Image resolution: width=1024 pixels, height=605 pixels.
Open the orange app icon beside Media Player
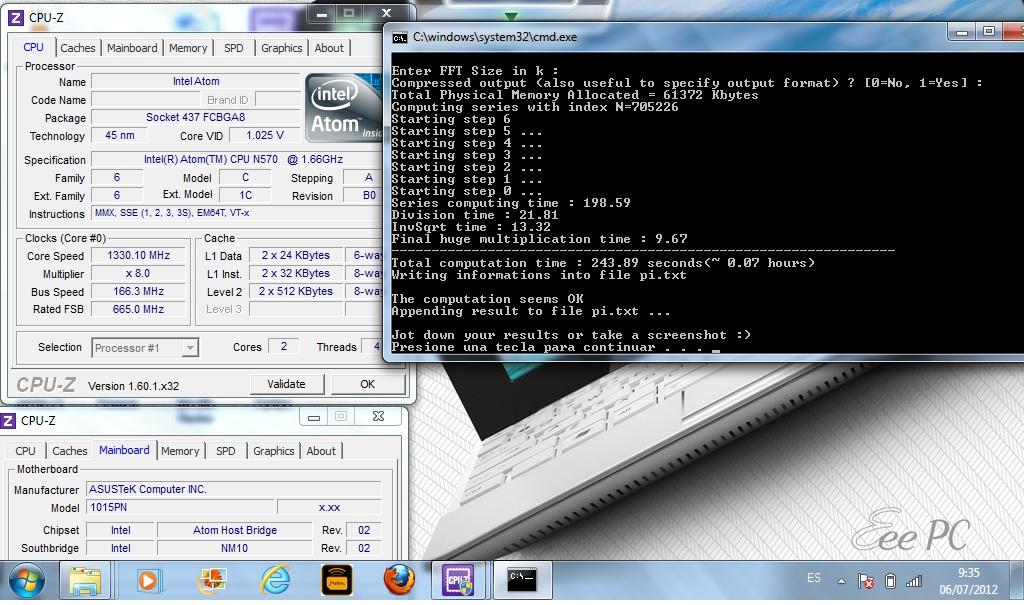point(213,580)
